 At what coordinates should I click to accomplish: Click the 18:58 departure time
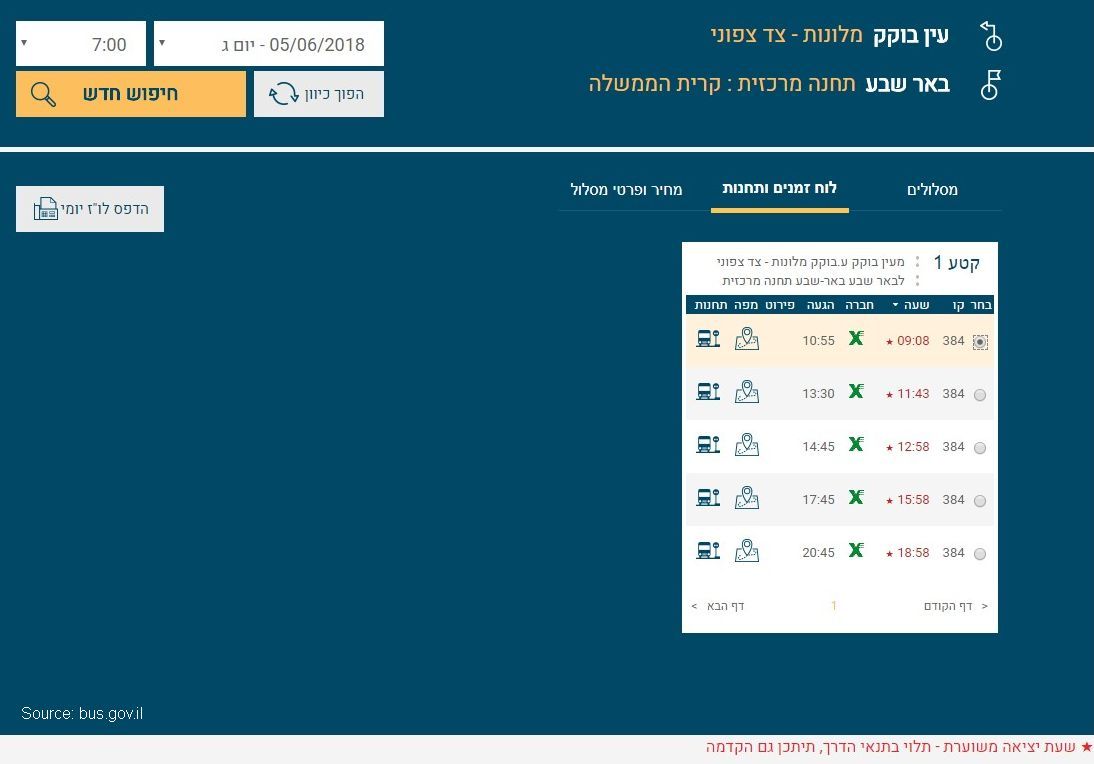click(913, 553)
